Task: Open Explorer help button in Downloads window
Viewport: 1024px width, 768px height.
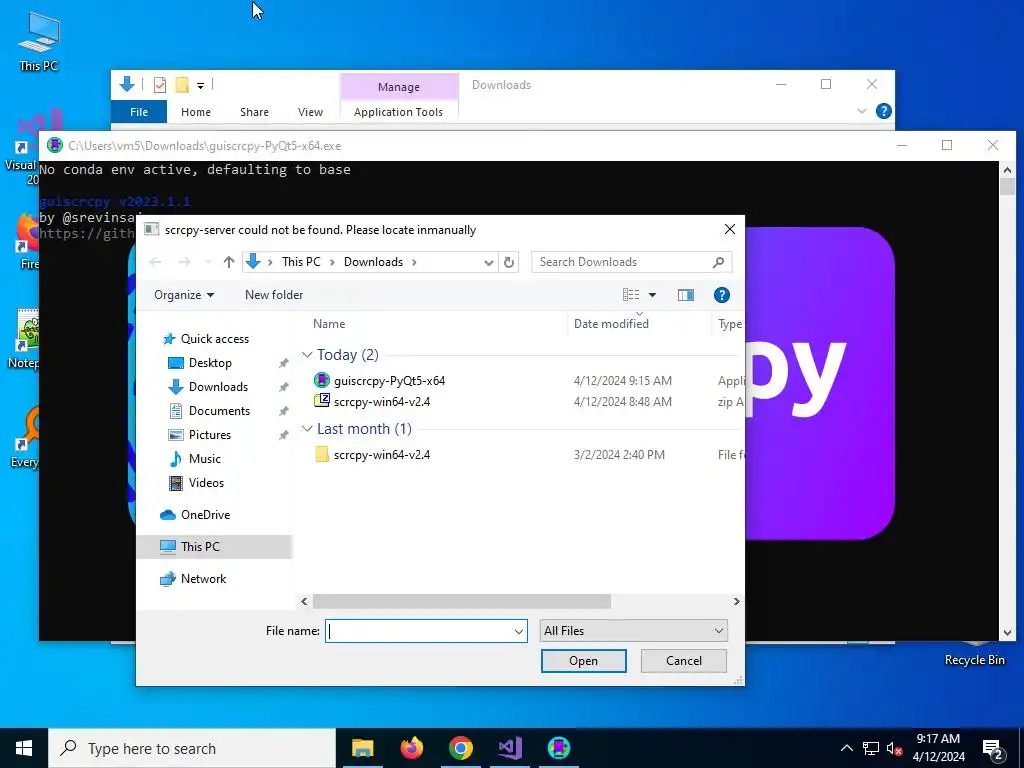Action: 884,111
